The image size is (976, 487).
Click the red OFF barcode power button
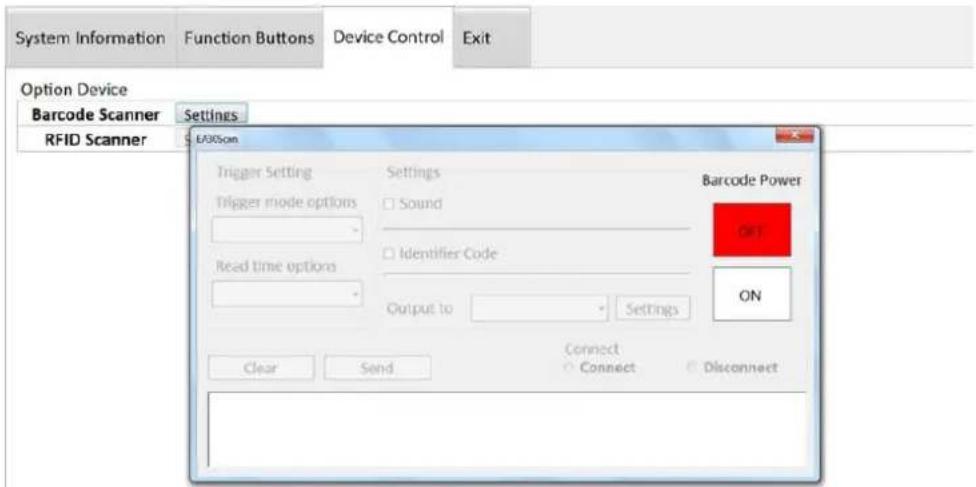(x=751, y=230)
